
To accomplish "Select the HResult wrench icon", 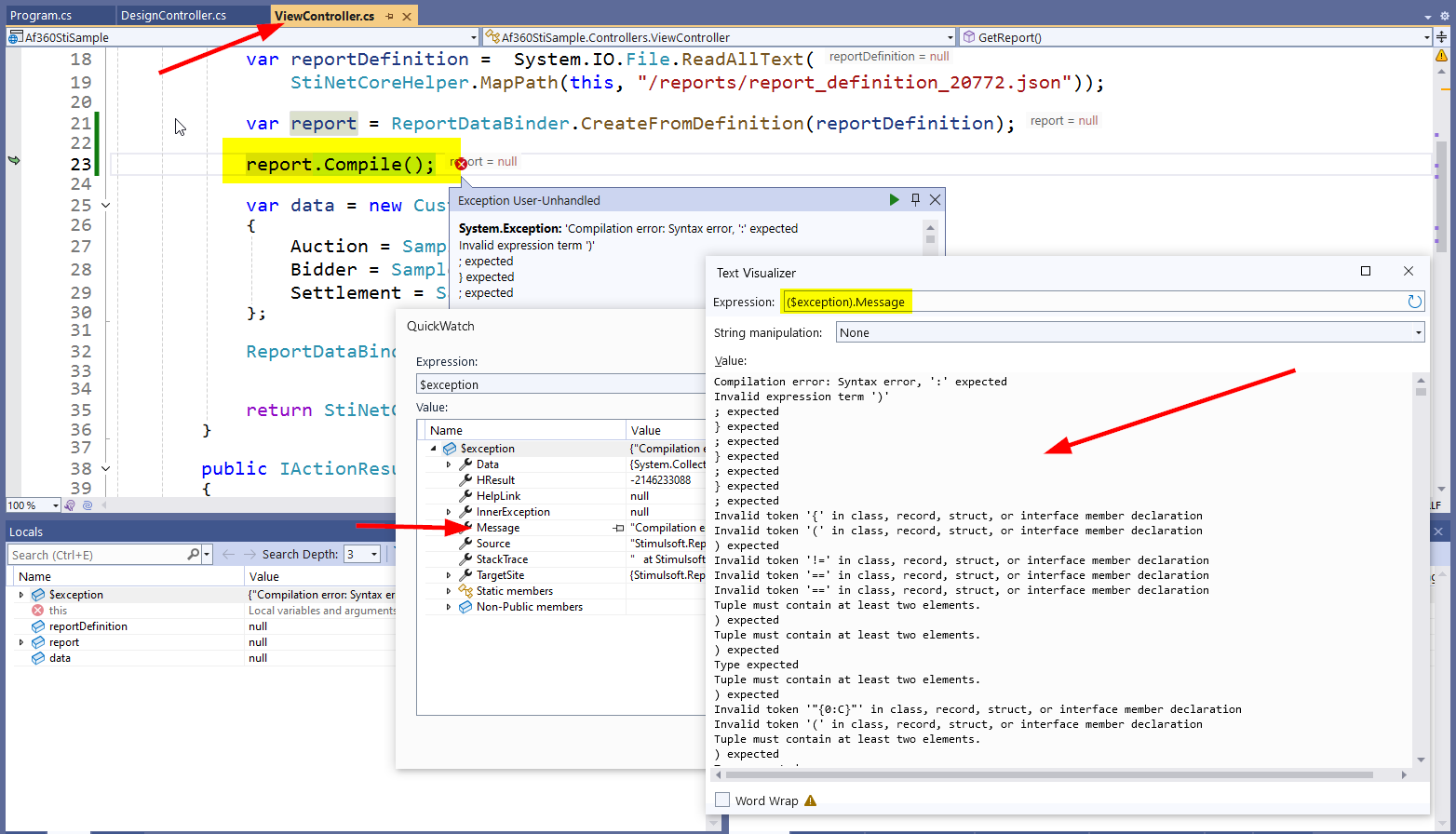I will [465, 480].
